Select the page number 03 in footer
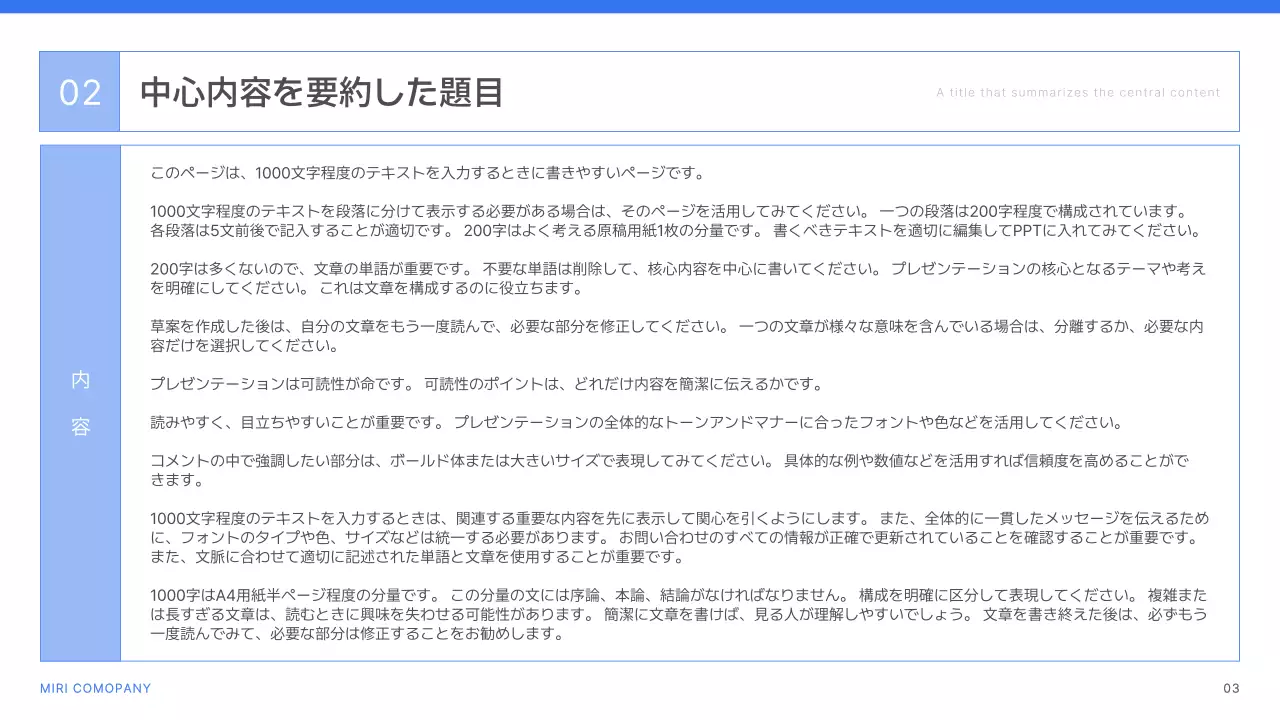The image size is (1280, 720). click(x=1231, y=688)
